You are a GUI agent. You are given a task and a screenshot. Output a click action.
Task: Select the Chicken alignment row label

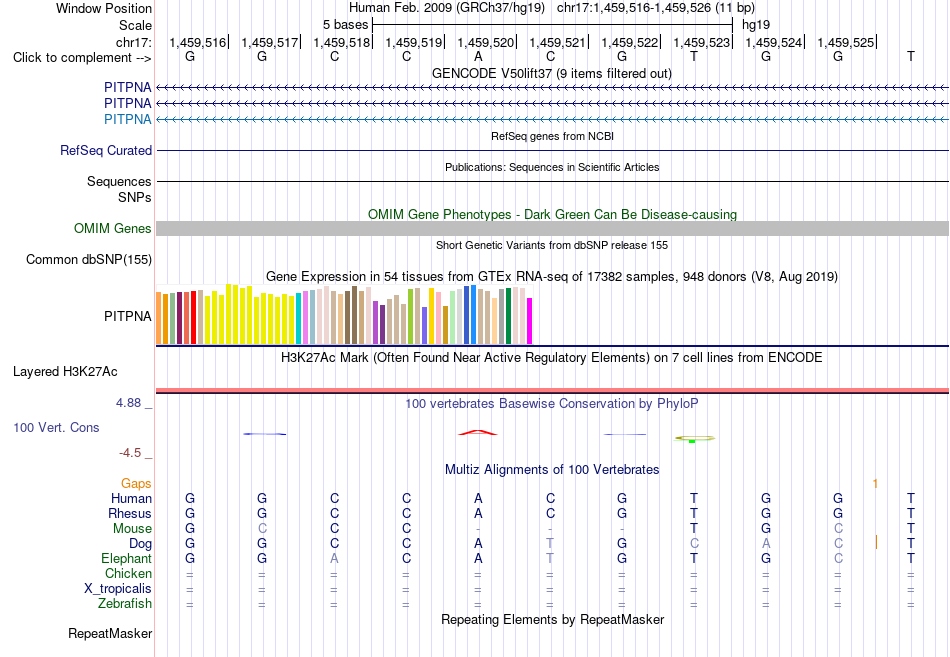(x=128, y=573)
